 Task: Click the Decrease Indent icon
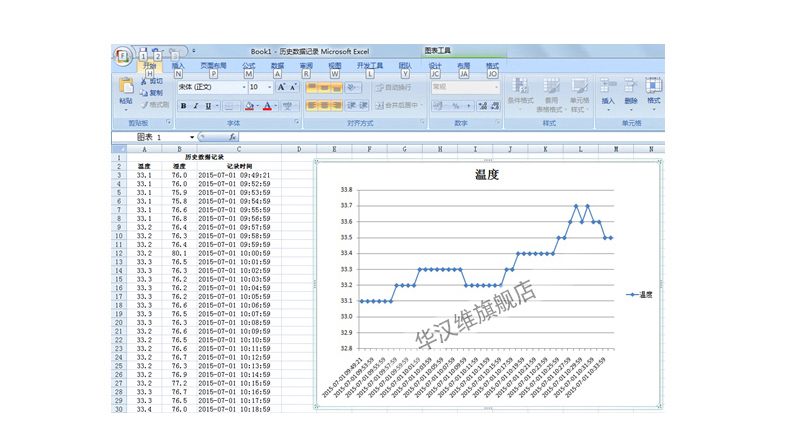(x=352, y=105)
